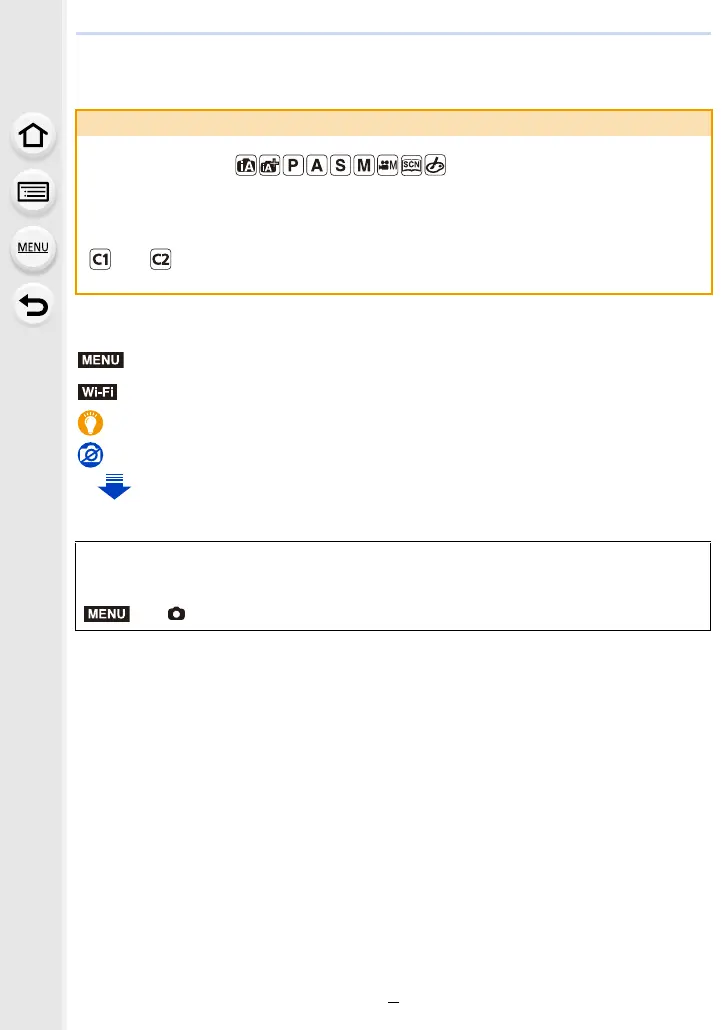Click the black MENU label in legend
724x1030 pixels.
click(x=101, y=360)
